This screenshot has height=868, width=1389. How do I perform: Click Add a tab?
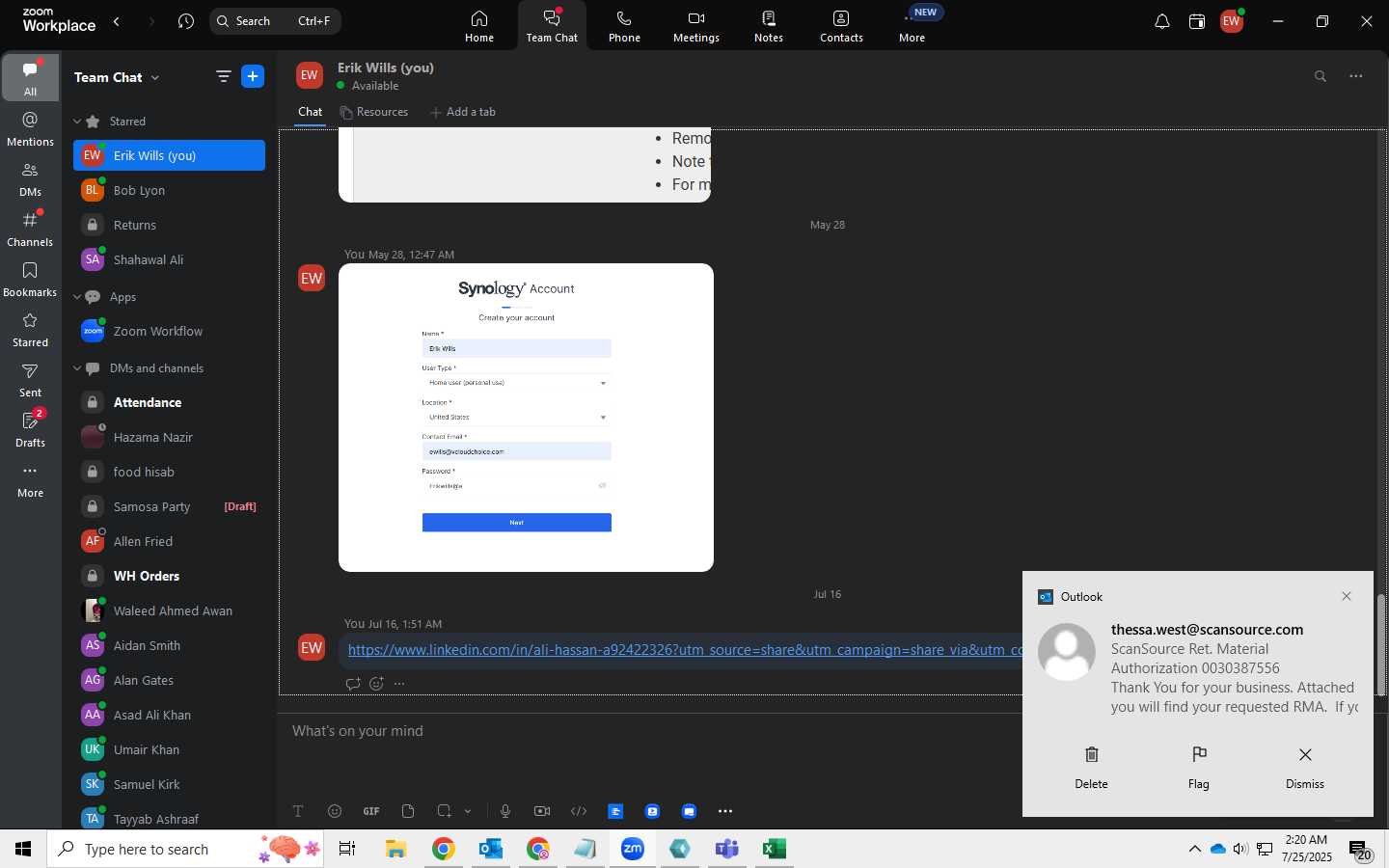[463, 112]
